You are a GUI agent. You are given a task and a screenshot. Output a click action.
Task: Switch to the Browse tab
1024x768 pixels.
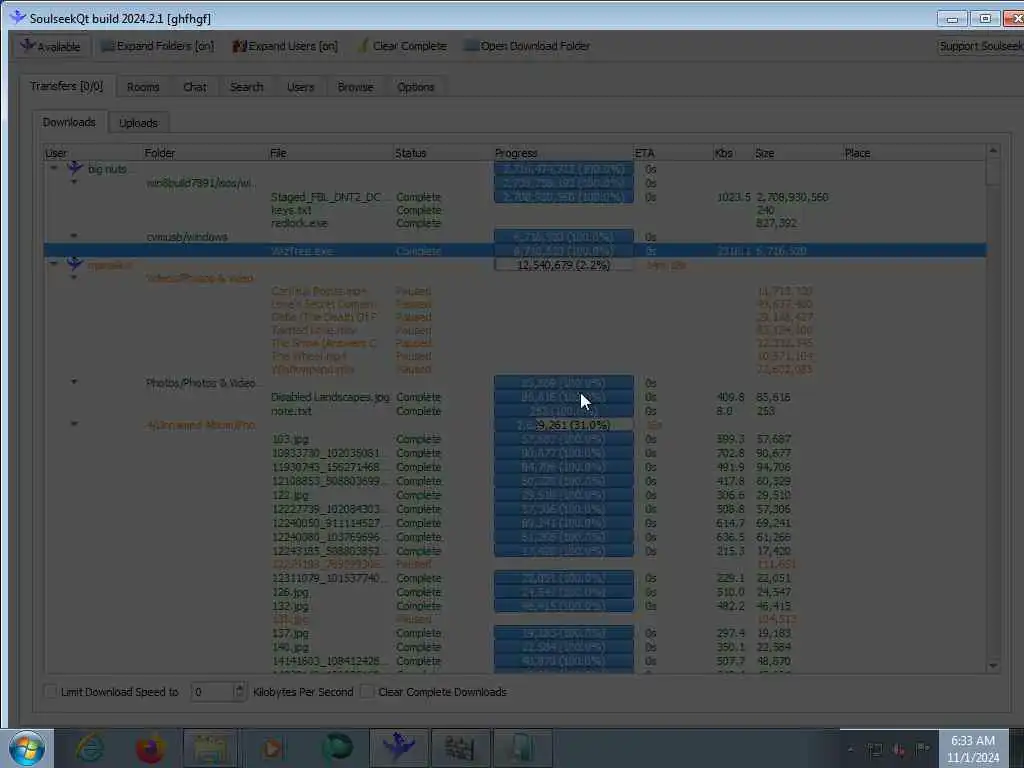(355, 87)
